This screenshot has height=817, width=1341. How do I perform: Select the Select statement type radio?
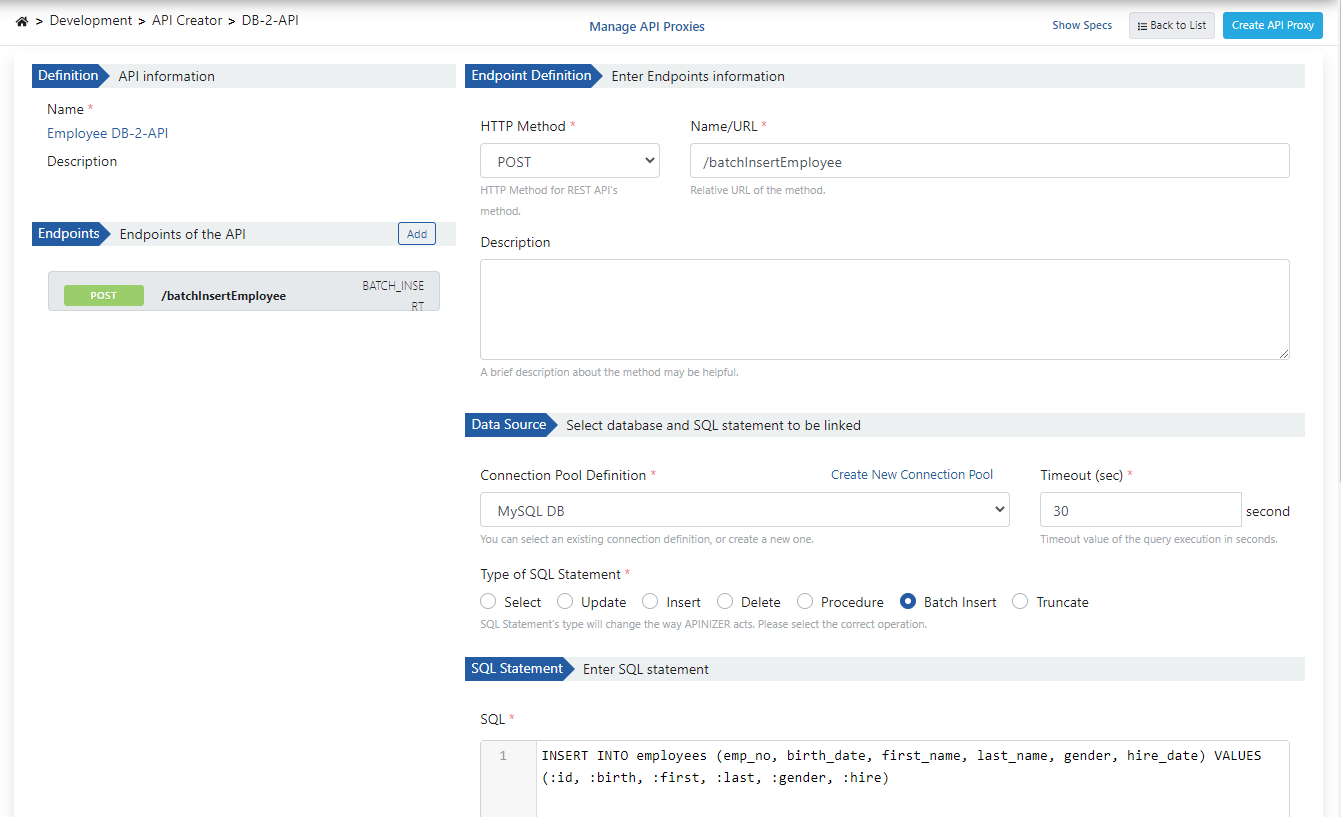coord(488,602)
